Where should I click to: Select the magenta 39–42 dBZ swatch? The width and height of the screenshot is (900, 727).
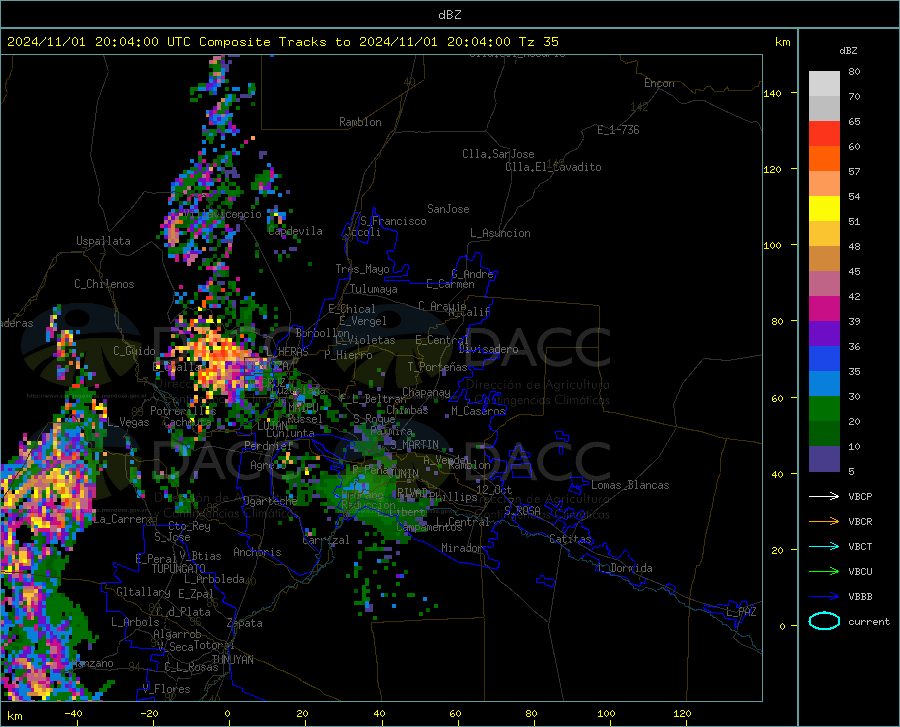[824, 309]
